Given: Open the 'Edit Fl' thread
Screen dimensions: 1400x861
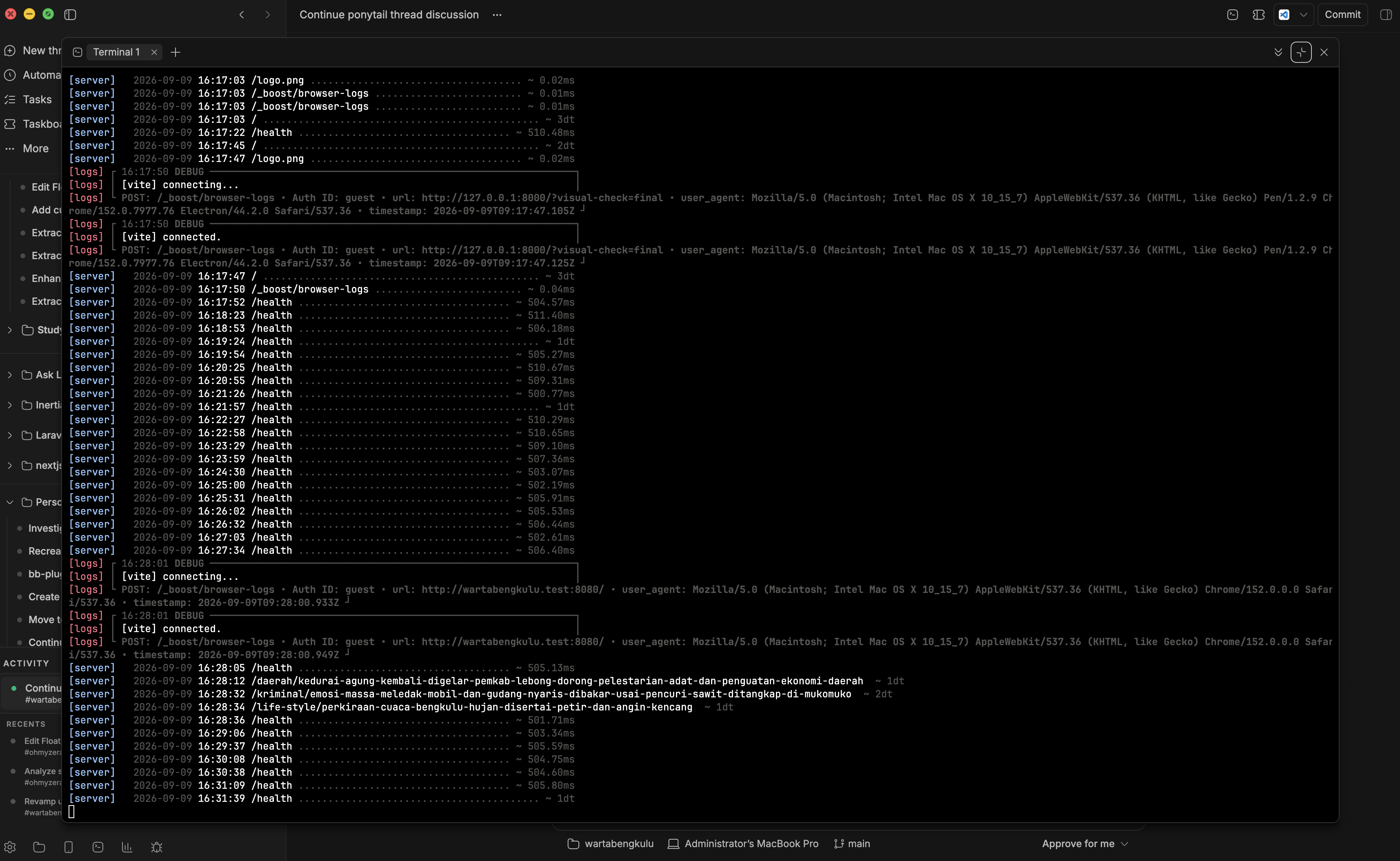Looking at the screenshot, I should coord(46,187).
